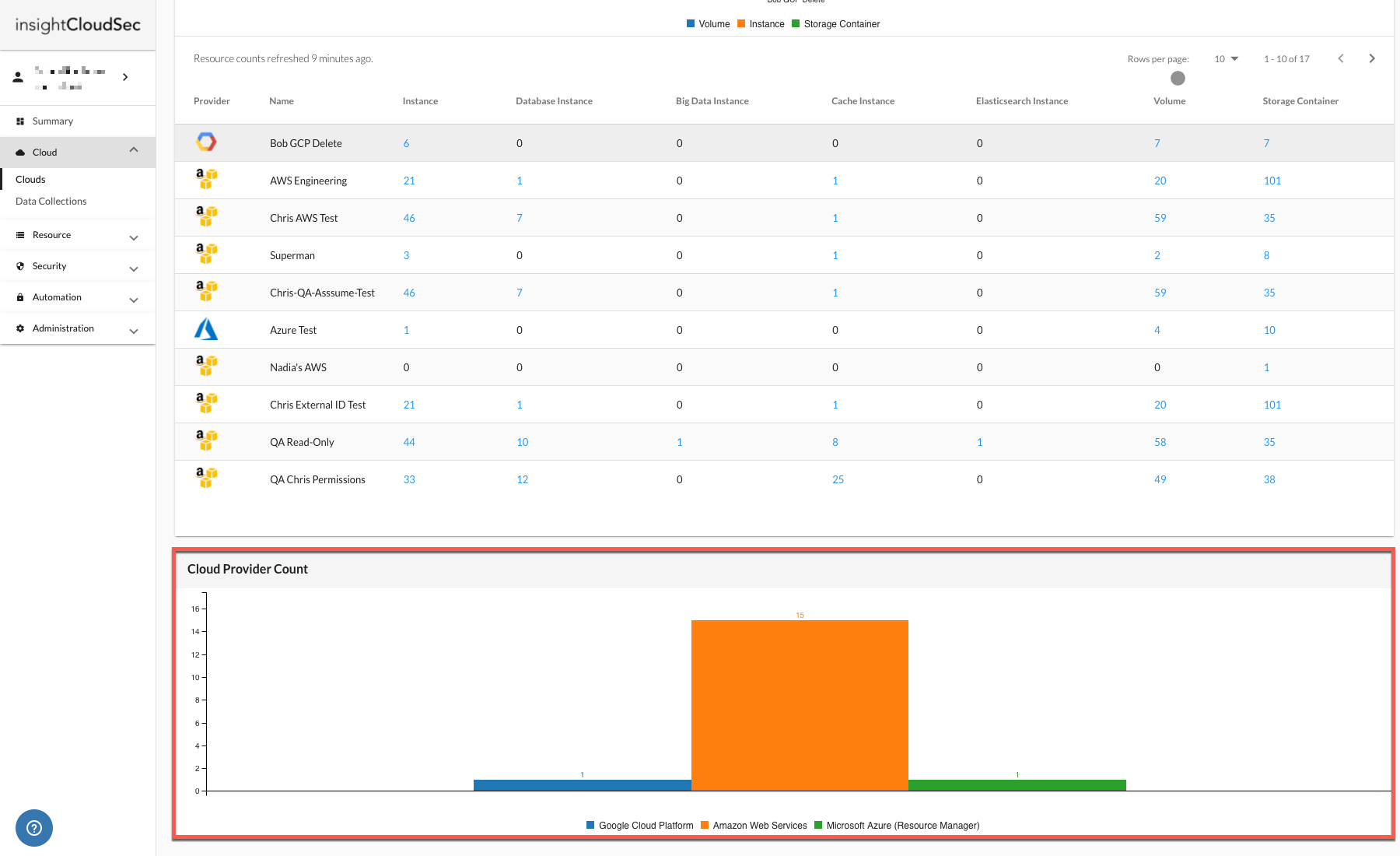Screen dimensions: 1400x856
Task: Sort by the Volume column header
Action: (1170, 101)
